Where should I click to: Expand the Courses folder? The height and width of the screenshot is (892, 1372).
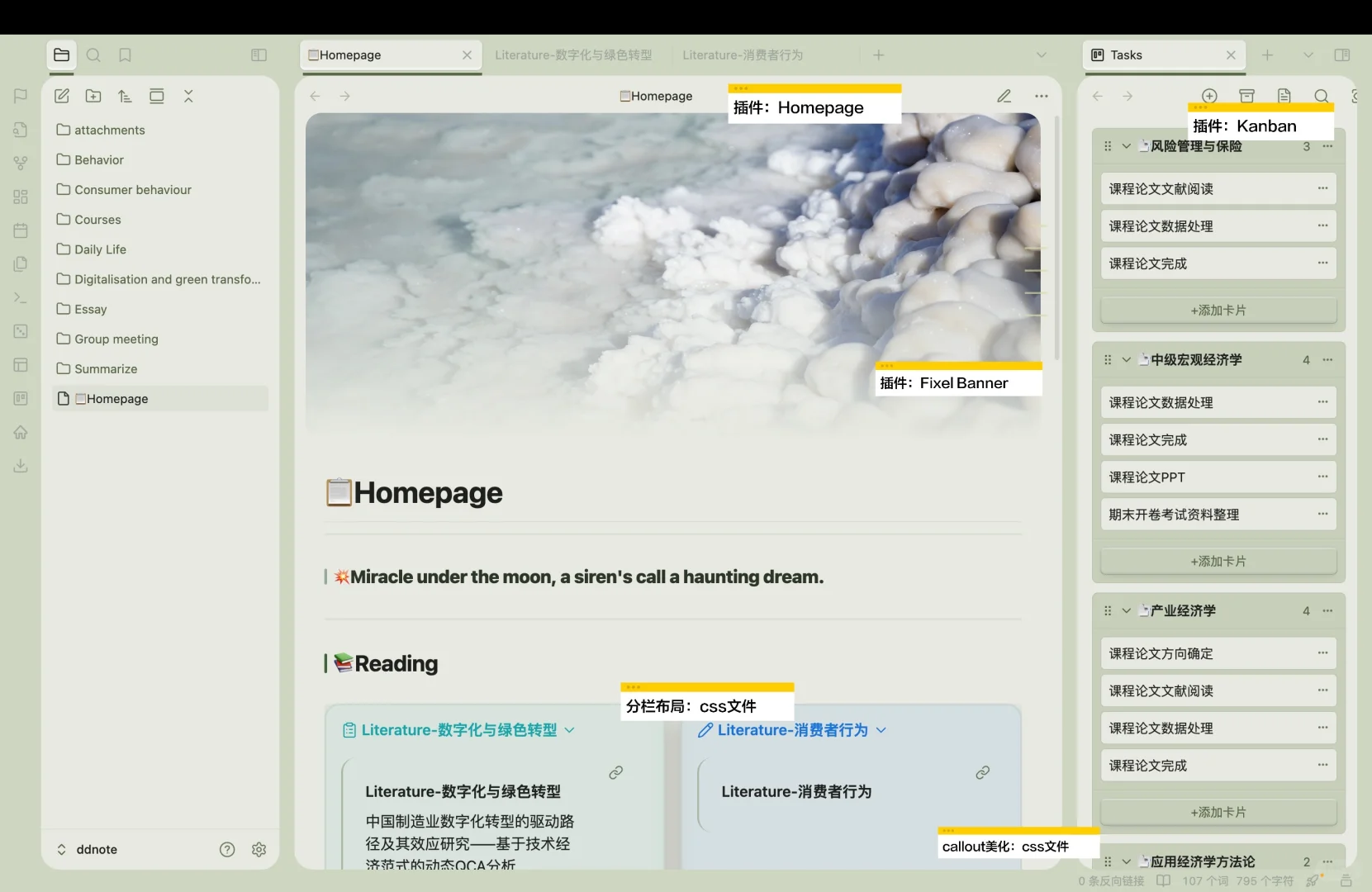click(160, 219)
